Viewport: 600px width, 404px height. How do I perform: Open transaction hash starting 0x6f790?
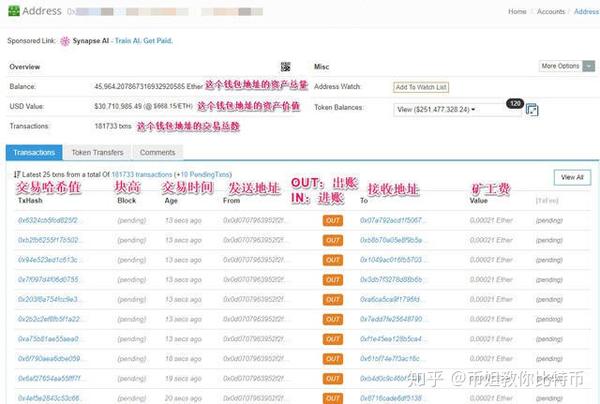[x=49, y=359]
